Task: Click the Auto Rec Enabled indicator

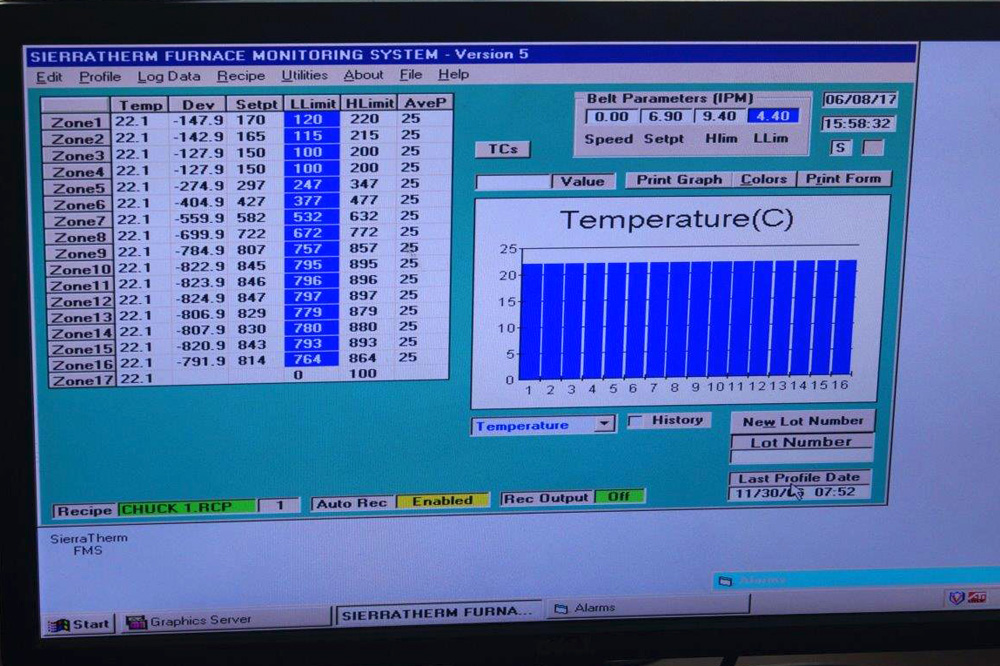Action: (x=443, y=501)
